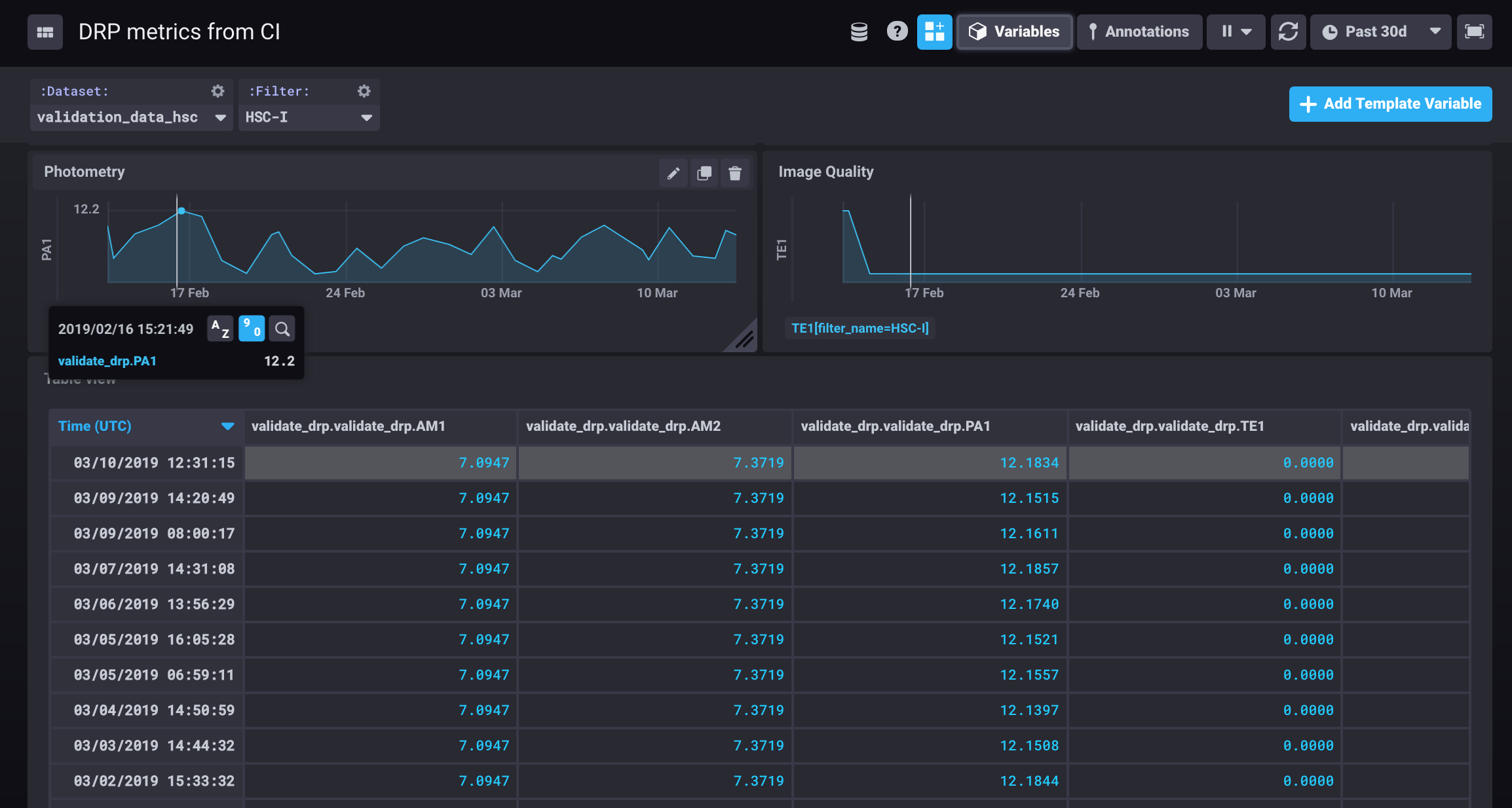Expand the HSC-I filter dropdown

tap(309, 117)
